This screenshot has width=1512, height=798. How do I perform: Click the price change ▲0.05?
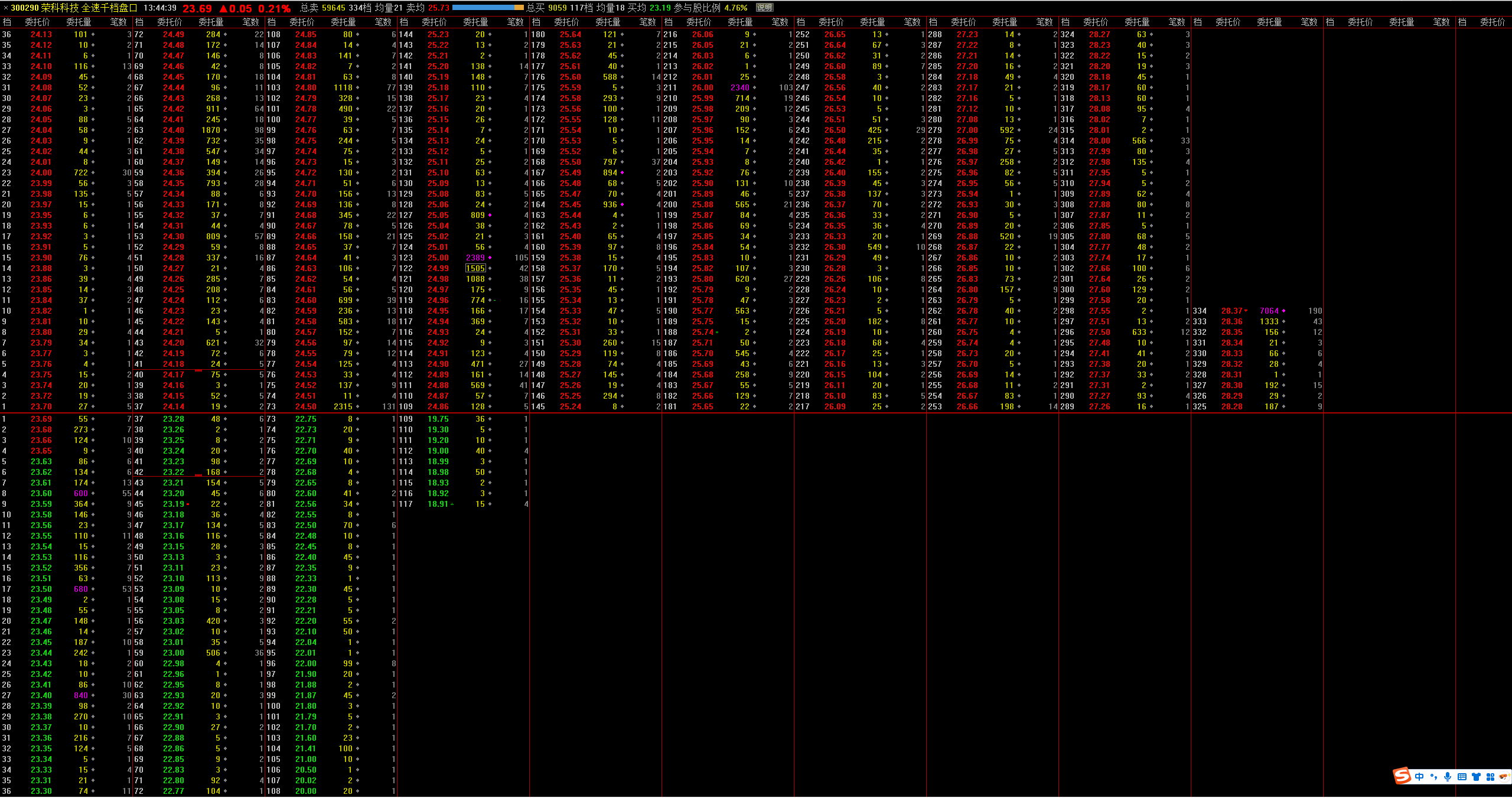click(235, 8)
